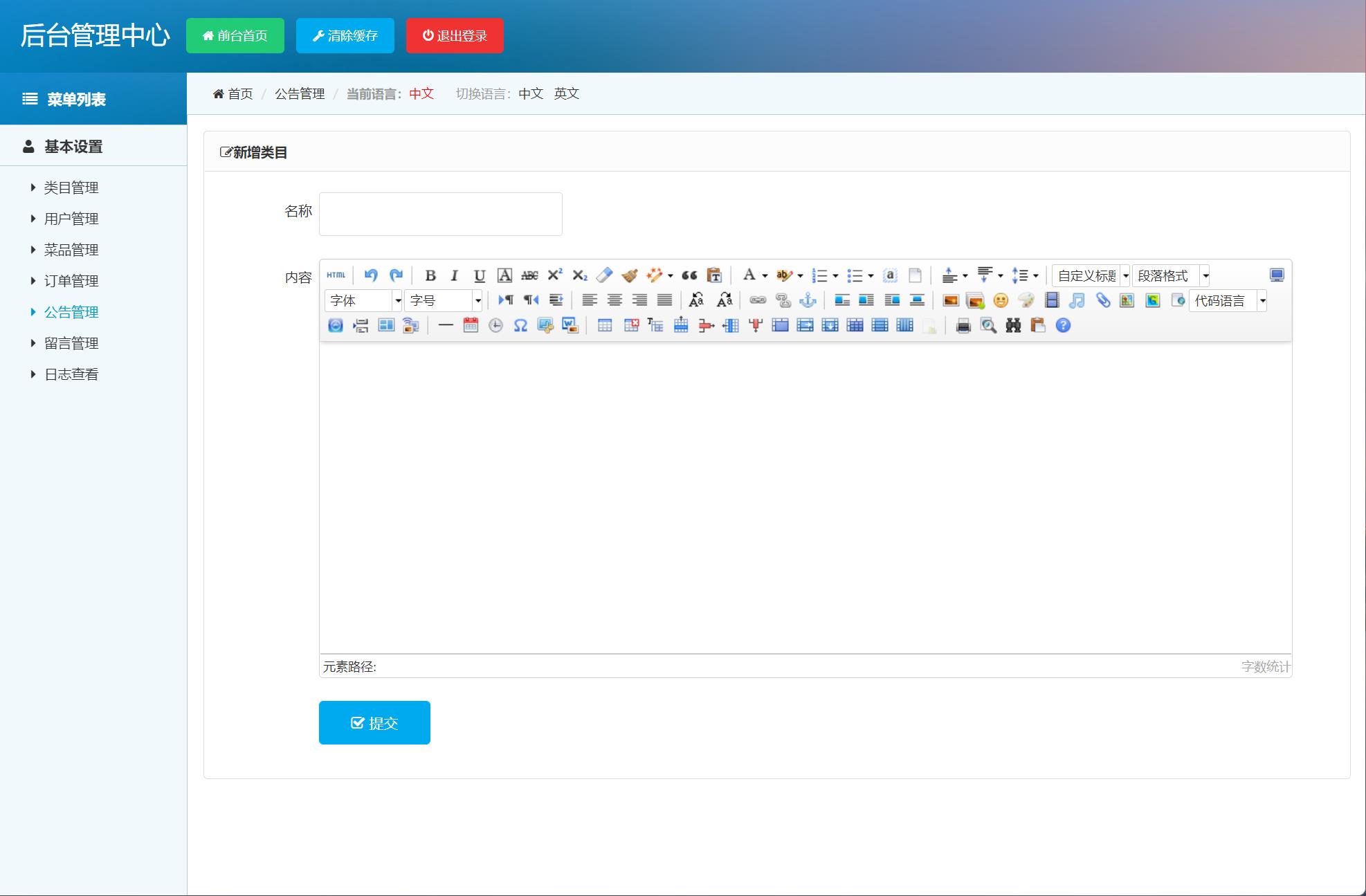Click the 提交 submit button

tap(374, 722)
